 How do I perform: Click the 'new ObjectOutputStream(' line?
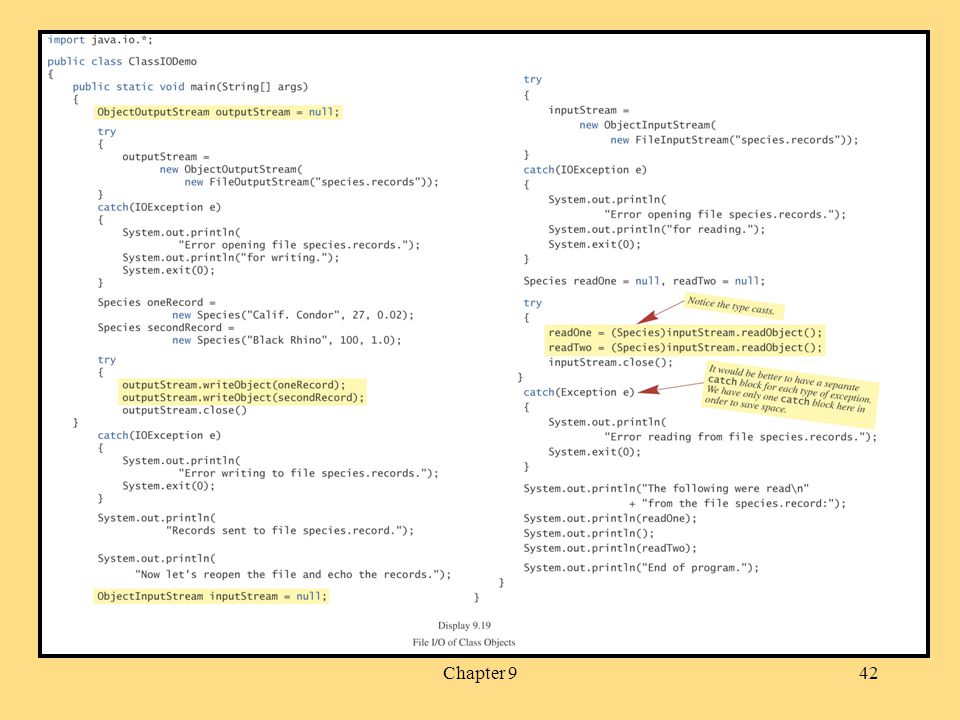(x=231, y=169)
